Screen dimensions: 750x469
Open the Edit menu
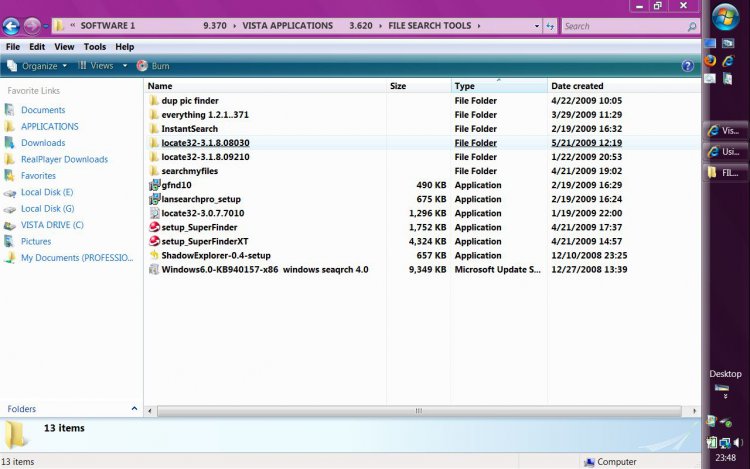[37, 47]
